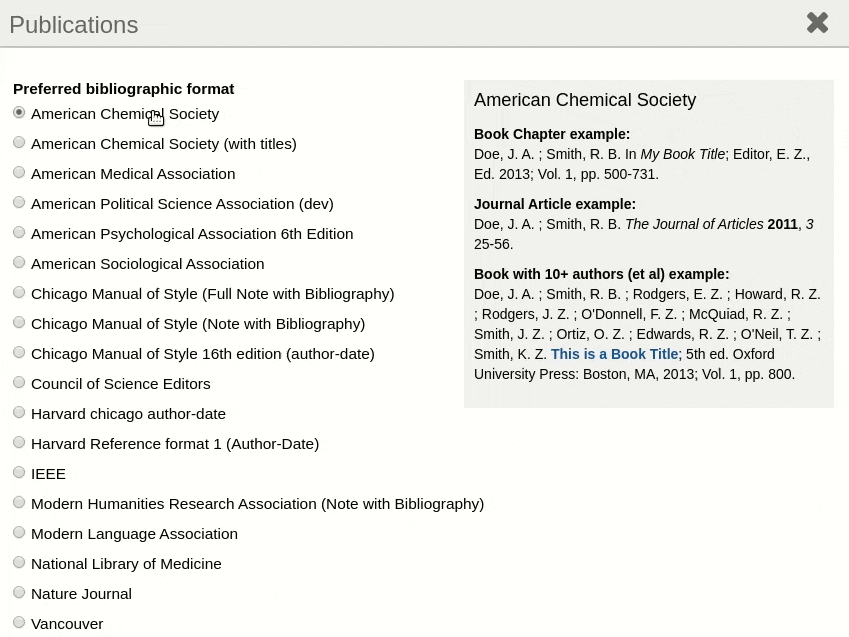
Task: Choose American Chemical Society (with titles) format
Action: point(19,142)
